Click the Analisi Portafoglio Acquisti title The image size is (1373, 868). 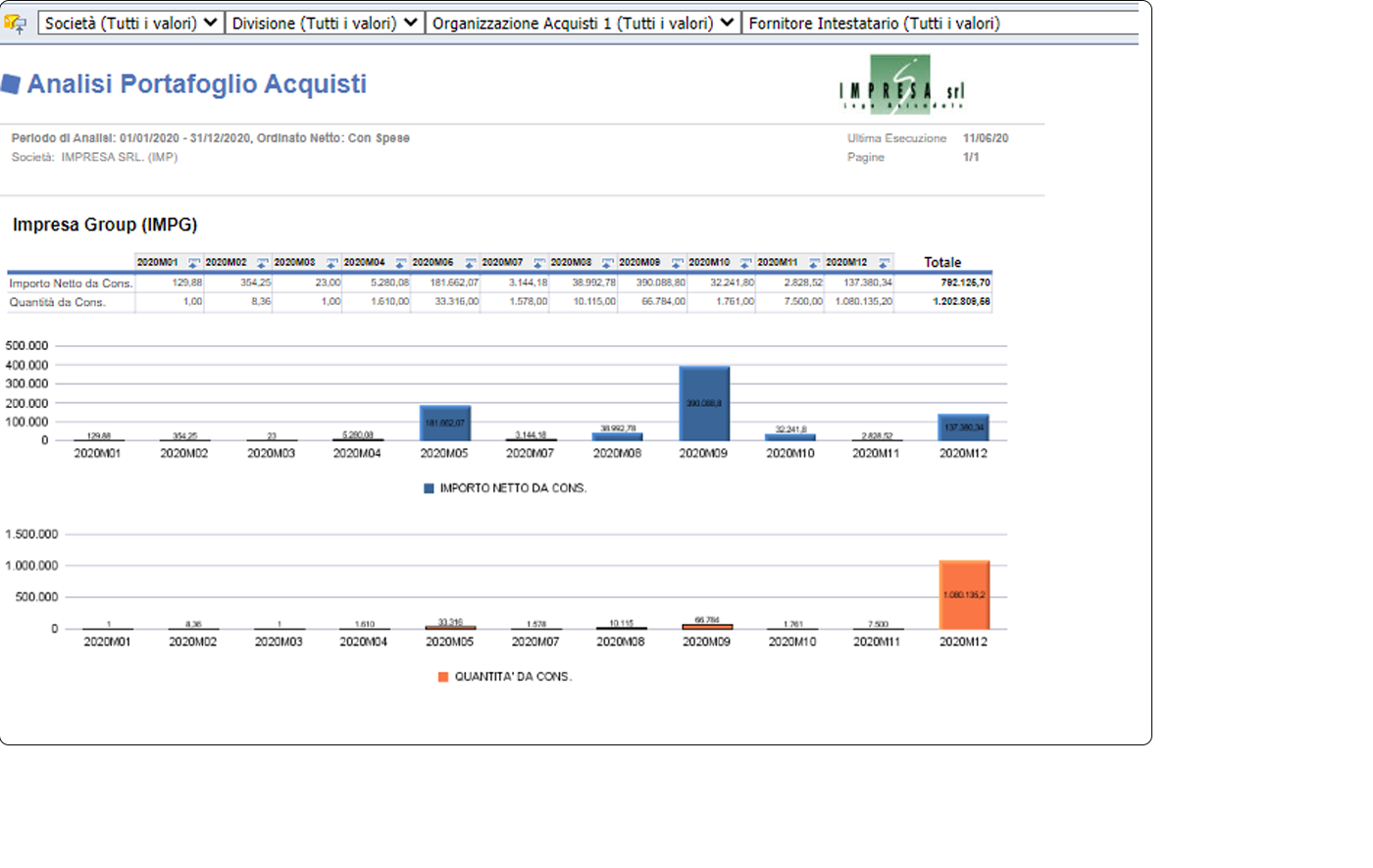tap(196, 84)
